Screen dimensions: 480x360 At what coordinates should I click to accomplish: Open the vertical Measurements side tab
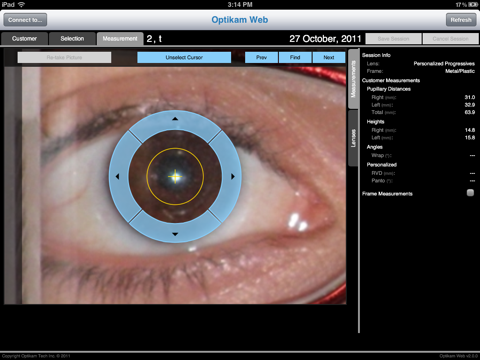coord(353,79)
